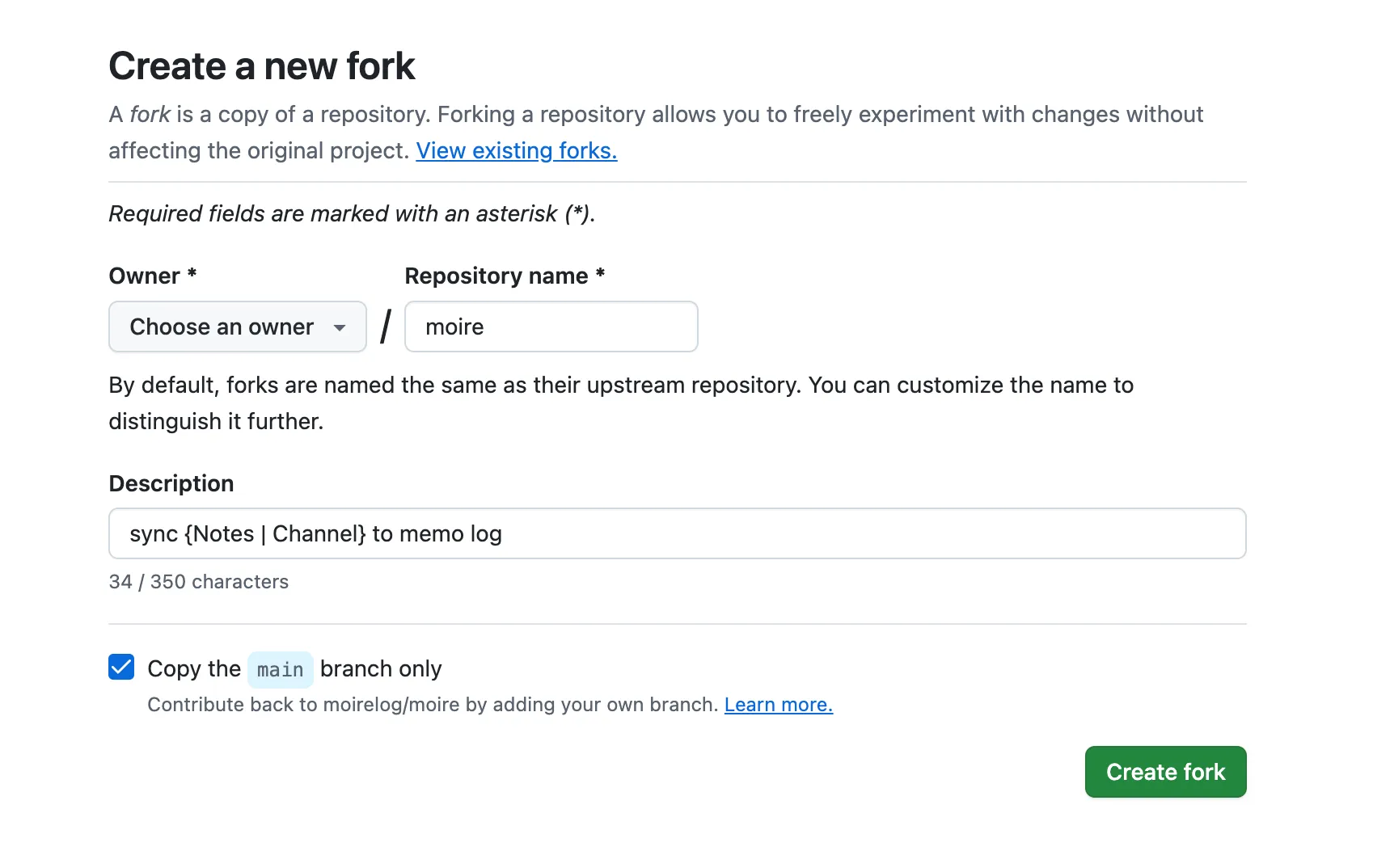Open the Choose an owner dropdown
This screenshot has height=868, width=1373.
[x=237, y=327]
